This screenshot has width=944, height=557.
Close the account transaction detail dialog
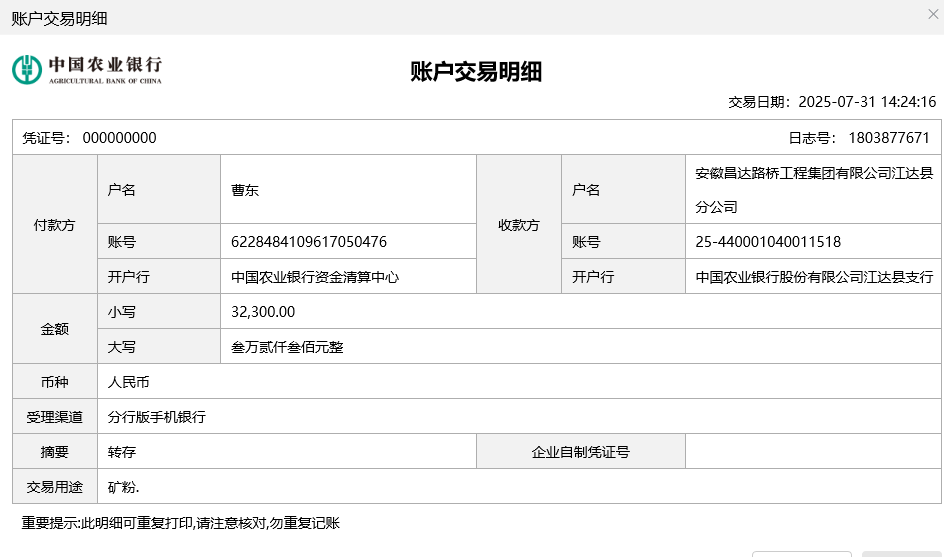point(933,14)
